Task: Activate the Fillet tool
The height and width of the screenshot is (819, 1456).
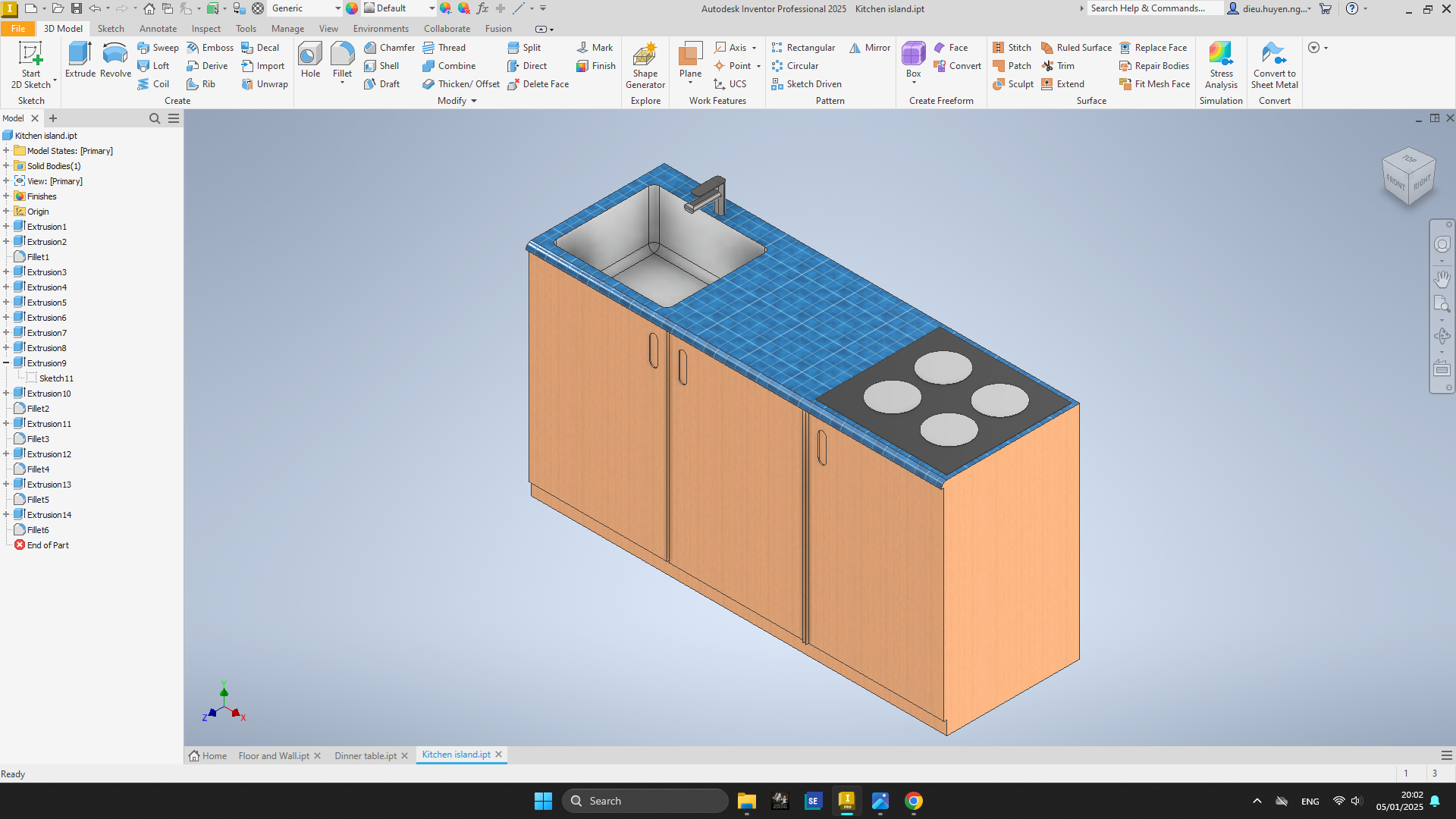Action: point(342,61)
